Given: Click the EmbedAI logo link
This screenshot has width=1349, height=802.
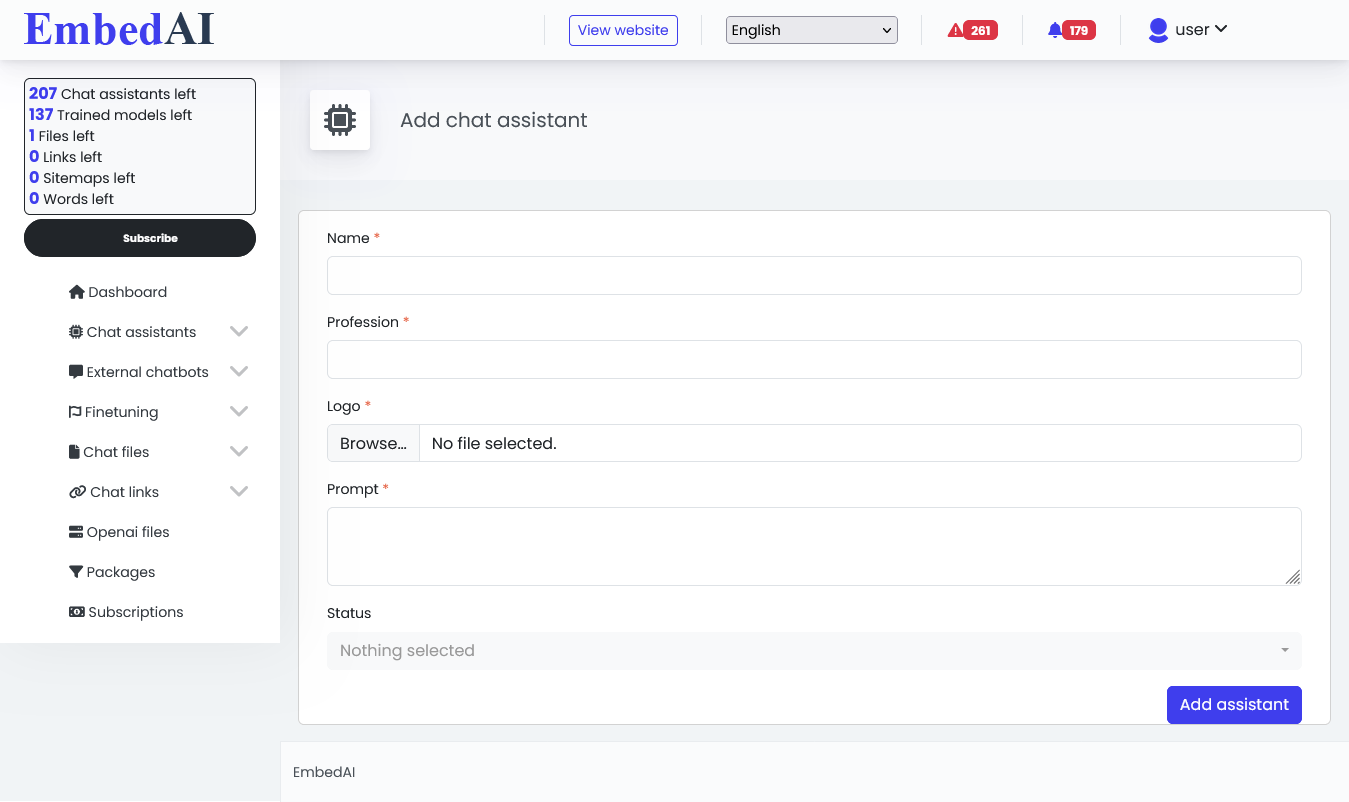Looking at the screenshot, I should tap(119, 29).
